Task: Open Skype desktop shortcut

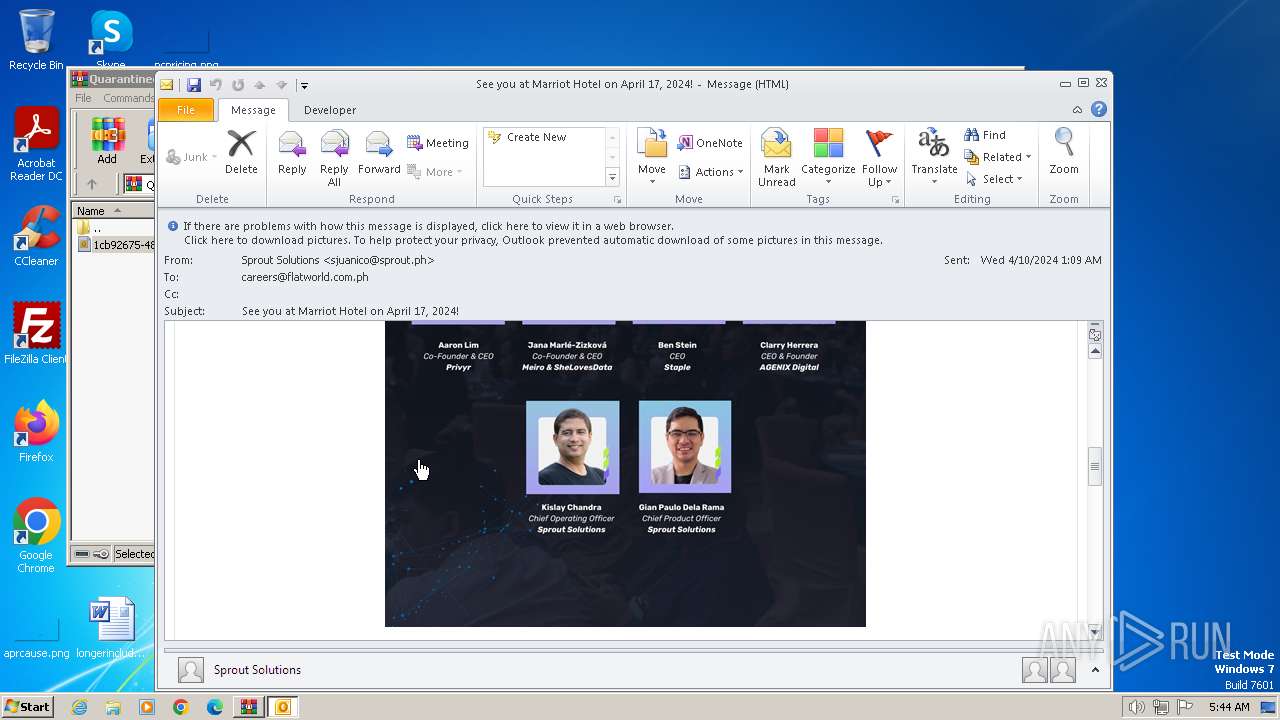Action: [x=110, y=40]
